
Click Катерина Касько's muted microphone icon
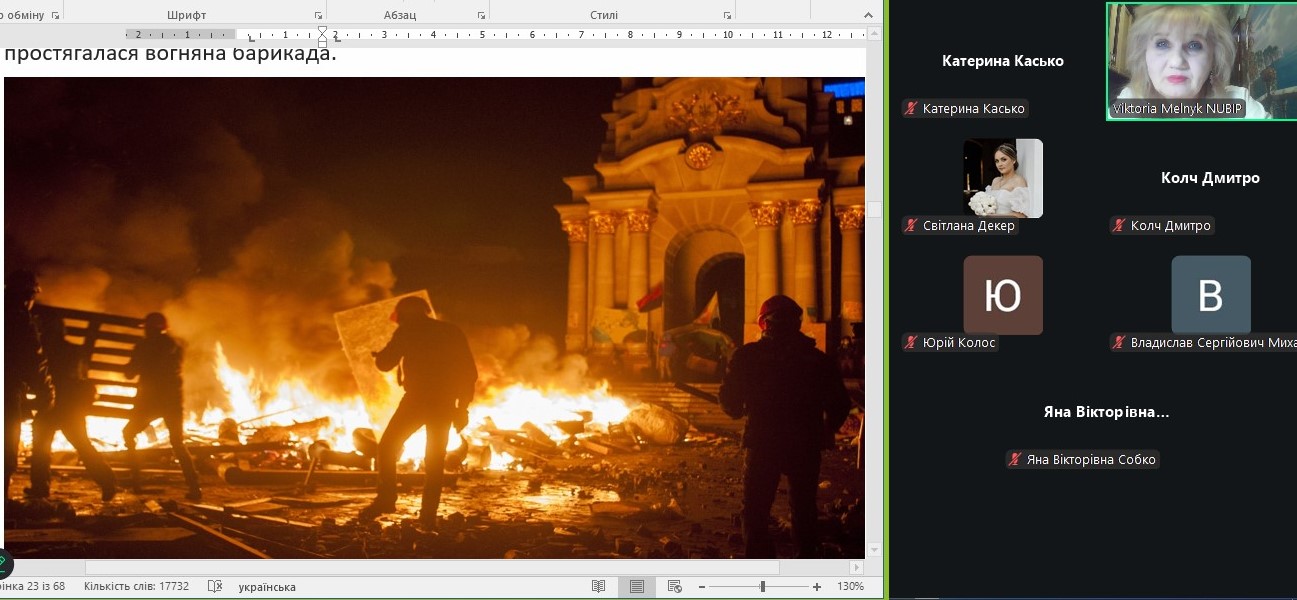point(910,109)
